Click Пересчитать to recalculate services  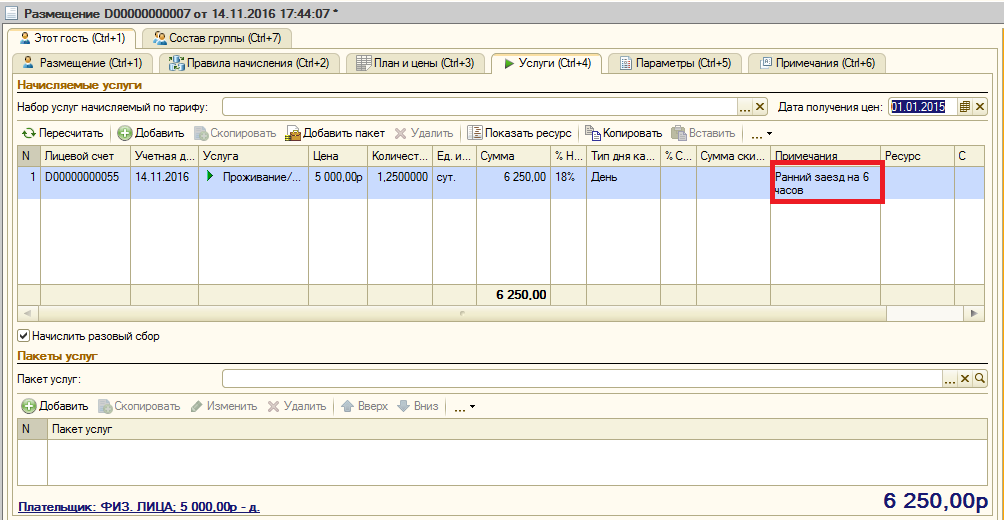click(x=62, y=133)
